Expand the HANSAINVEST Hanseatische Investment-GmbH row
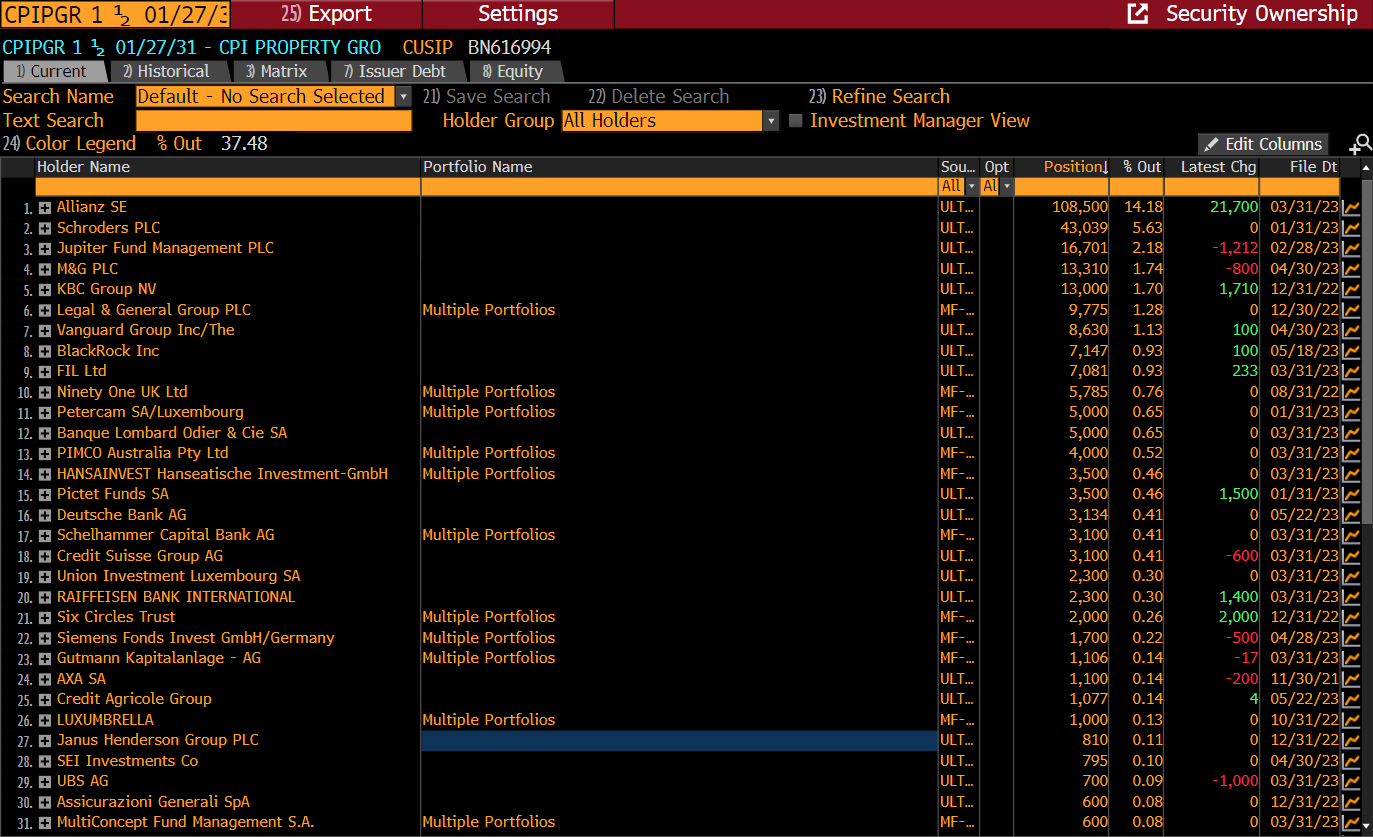Screen dimensions: 1373x837 (x=45, y=474)
